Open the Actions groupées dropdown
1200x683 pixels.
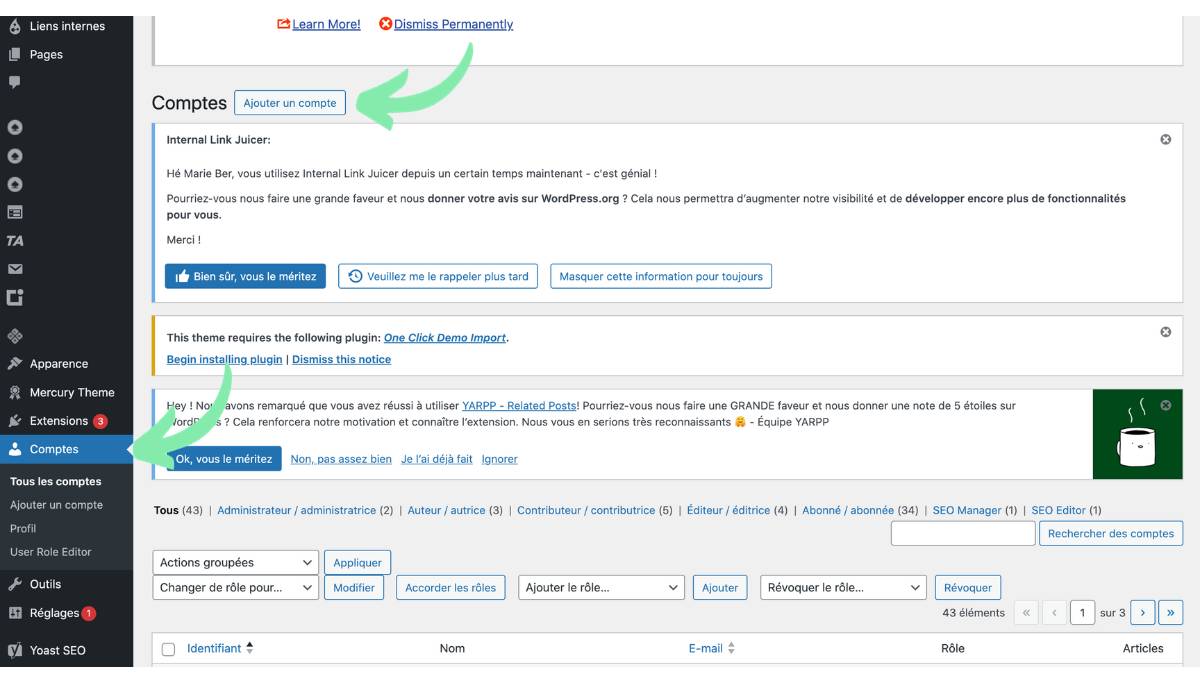point(237,562)
